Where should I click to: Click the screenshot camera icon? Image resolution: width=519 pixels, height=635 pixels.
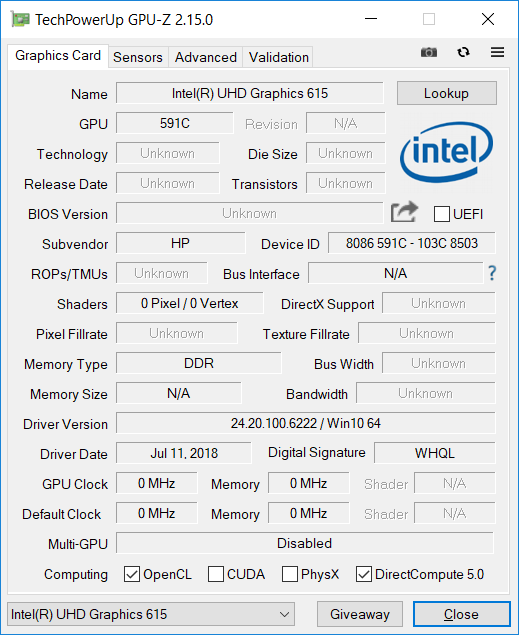pyautogui.click(x=429, y=52)
